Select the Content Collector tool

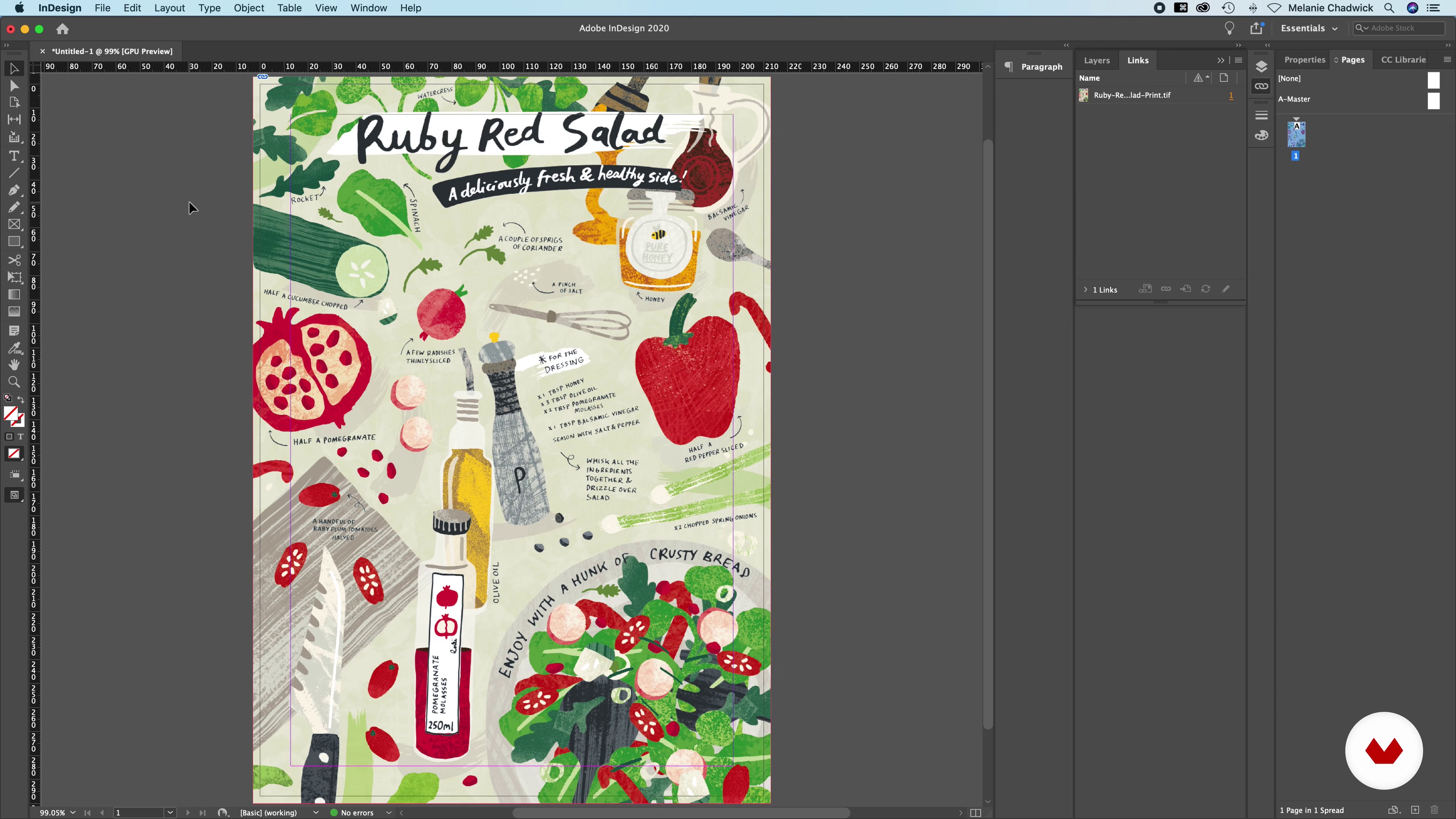14,137
